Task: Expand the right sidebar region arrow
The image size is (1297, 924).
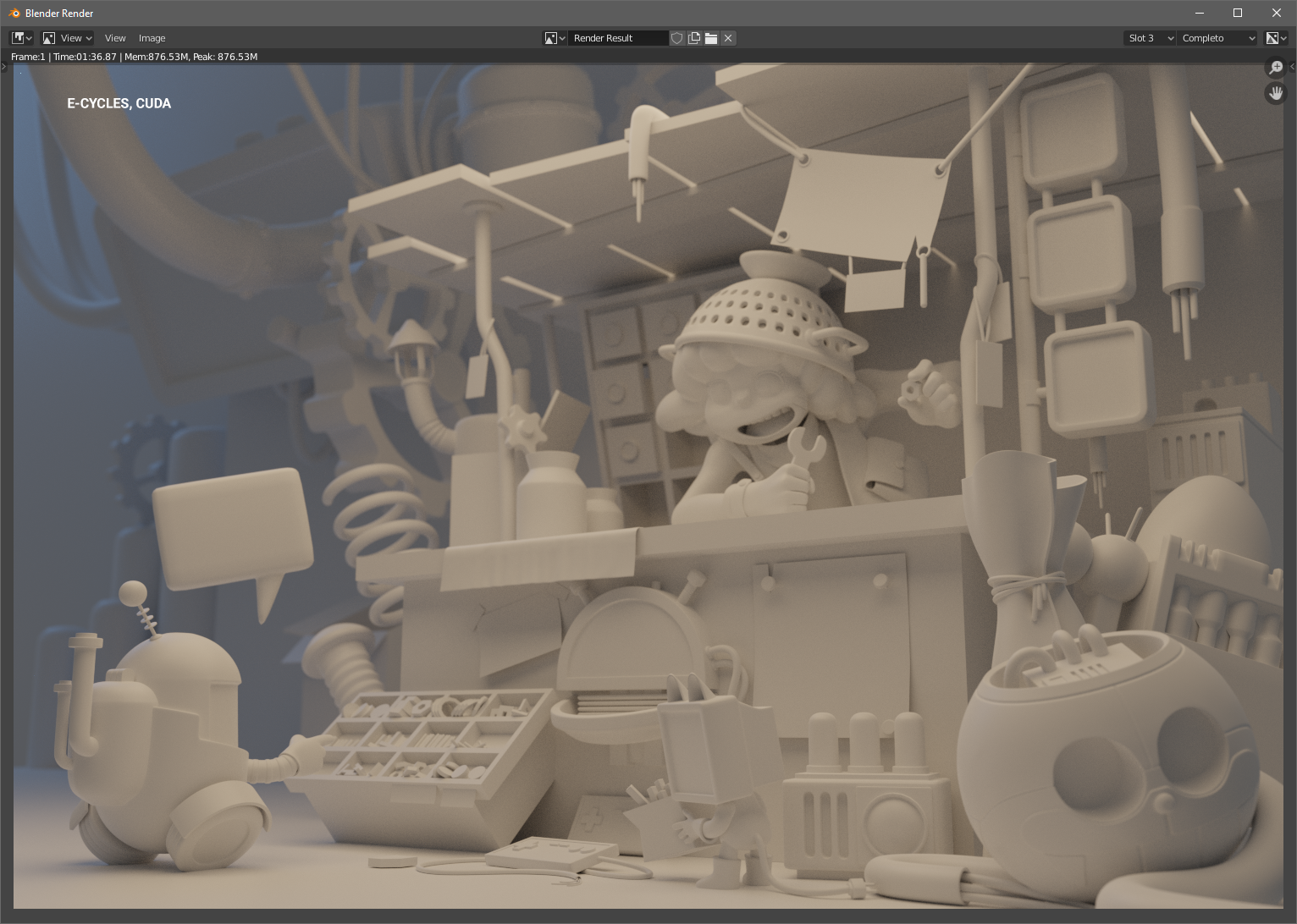Action: [x=1292, y=67]
